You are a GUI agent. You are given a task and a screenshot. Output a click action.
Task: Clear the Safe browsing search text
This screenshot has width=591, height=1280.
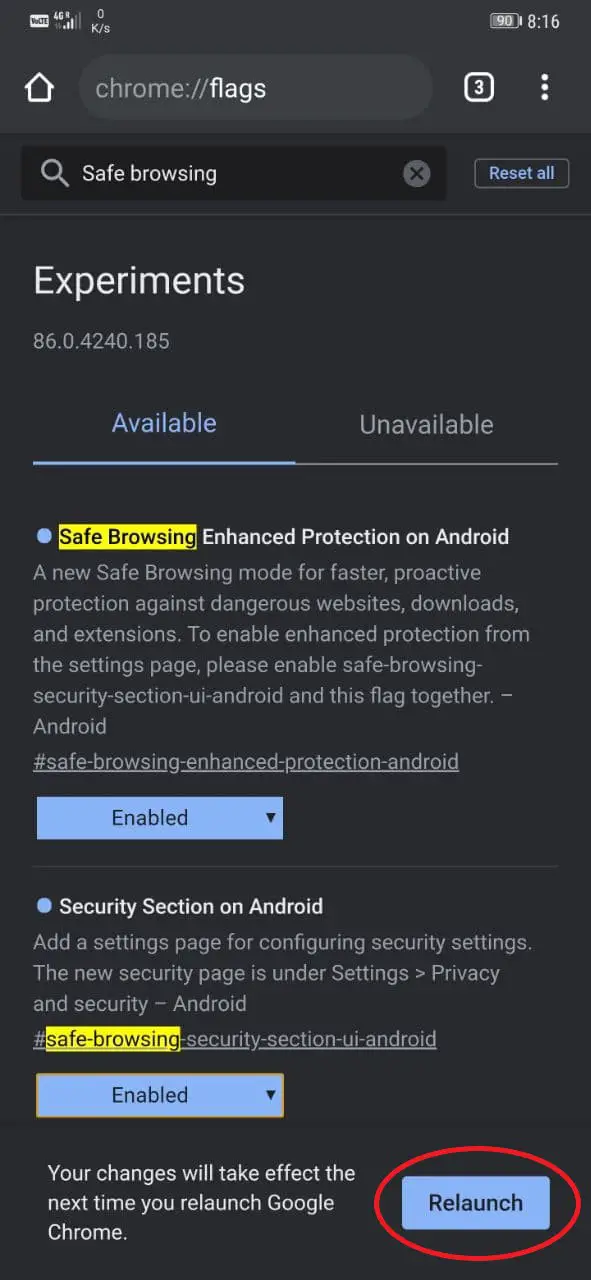point(416,174)
